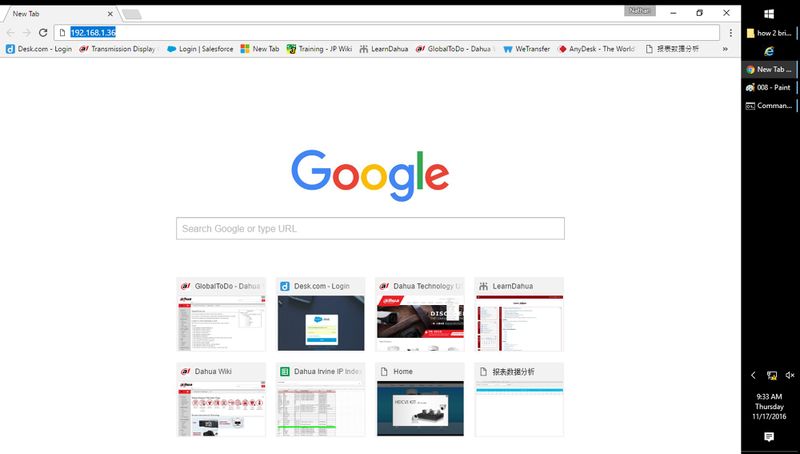Open the clock showing 9:33 AM Thursday
This screenshot has height=454, width=800.
pos(769,407)
